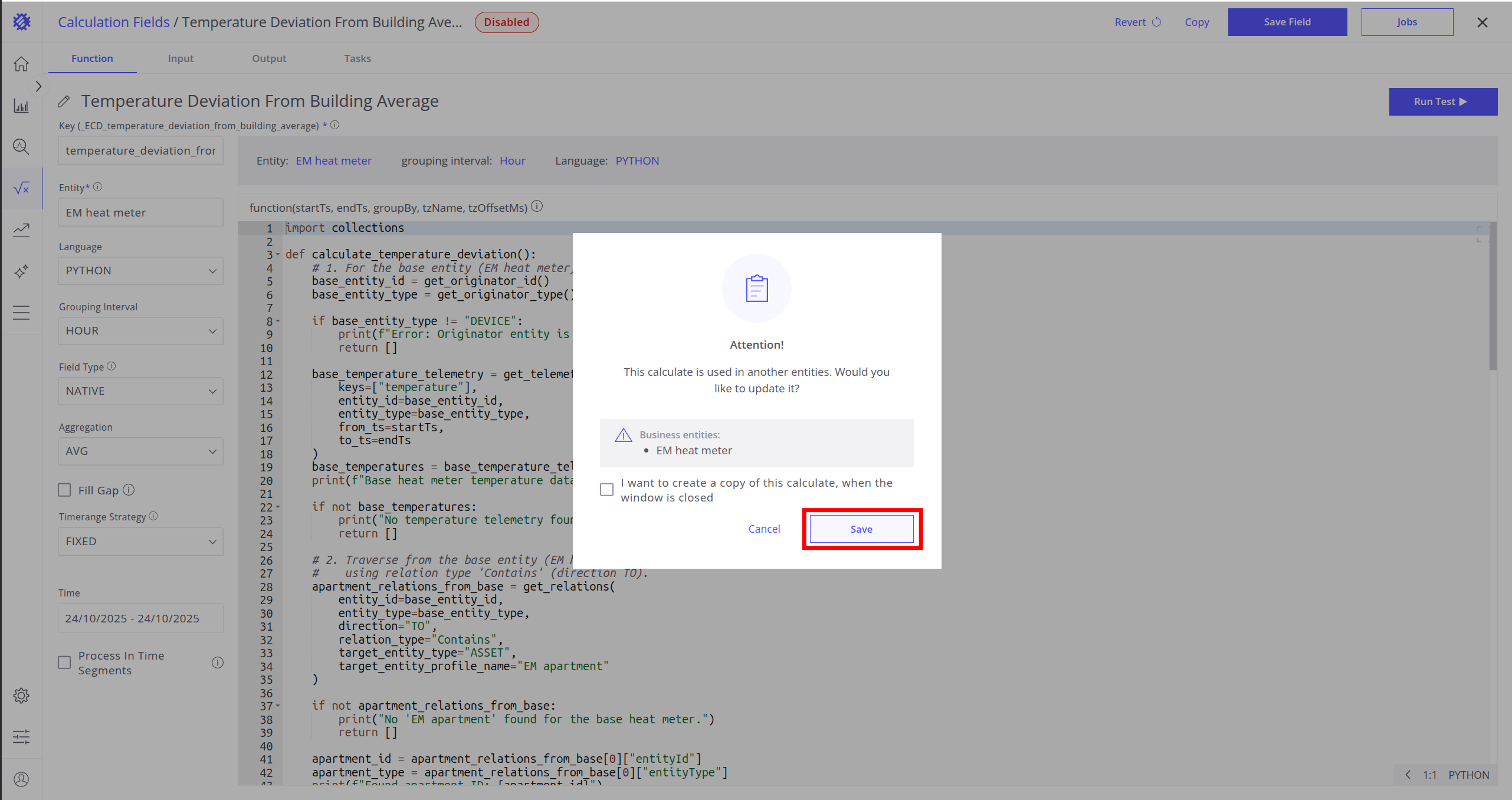The image size is (1512, 800).
Task: Enable the Fill Gap checkbox
Action: coord(65,490)
